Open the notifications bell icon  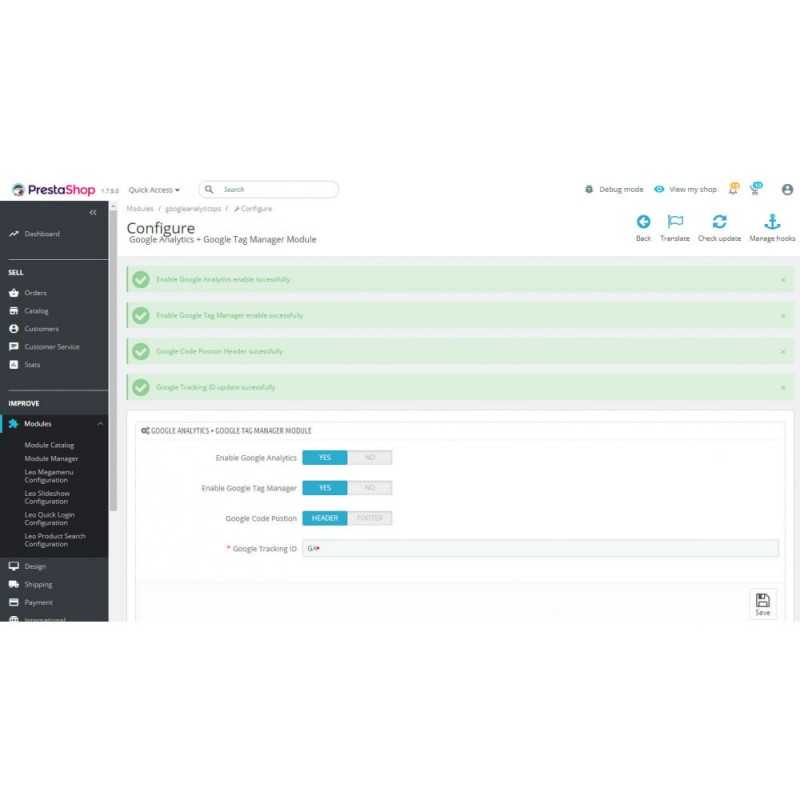[x=733, y=189]
